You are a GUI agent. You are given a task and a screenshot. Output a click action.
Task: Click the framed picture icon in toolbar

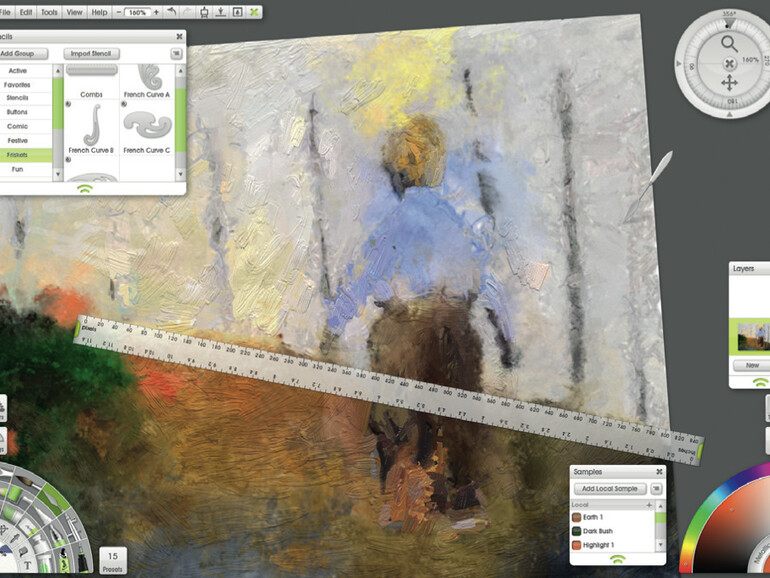click(x=237, y=12)
